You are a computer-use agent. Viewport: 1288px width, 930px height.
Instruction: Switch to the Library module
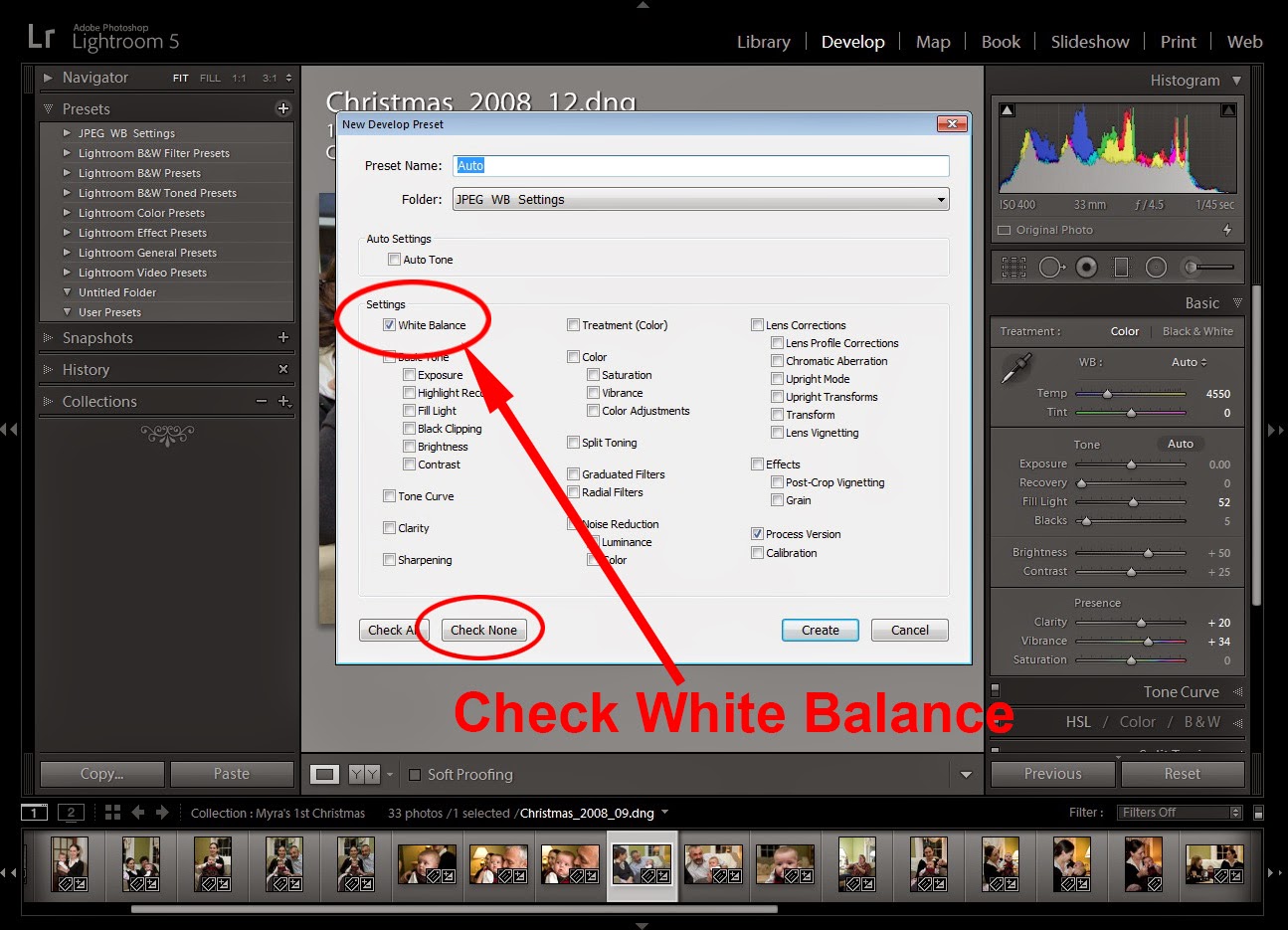[x=764, y=42]
